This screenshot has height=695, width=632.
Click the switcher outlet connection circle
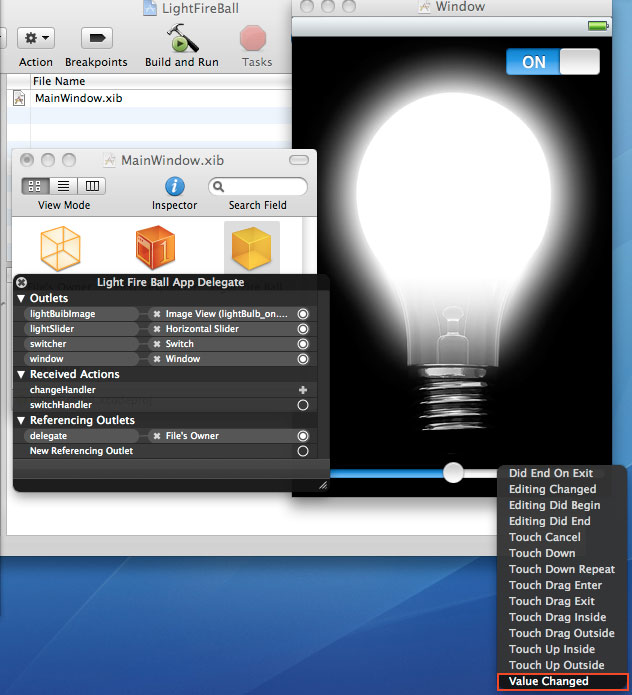pyautogui.click(x=303, y=344)
